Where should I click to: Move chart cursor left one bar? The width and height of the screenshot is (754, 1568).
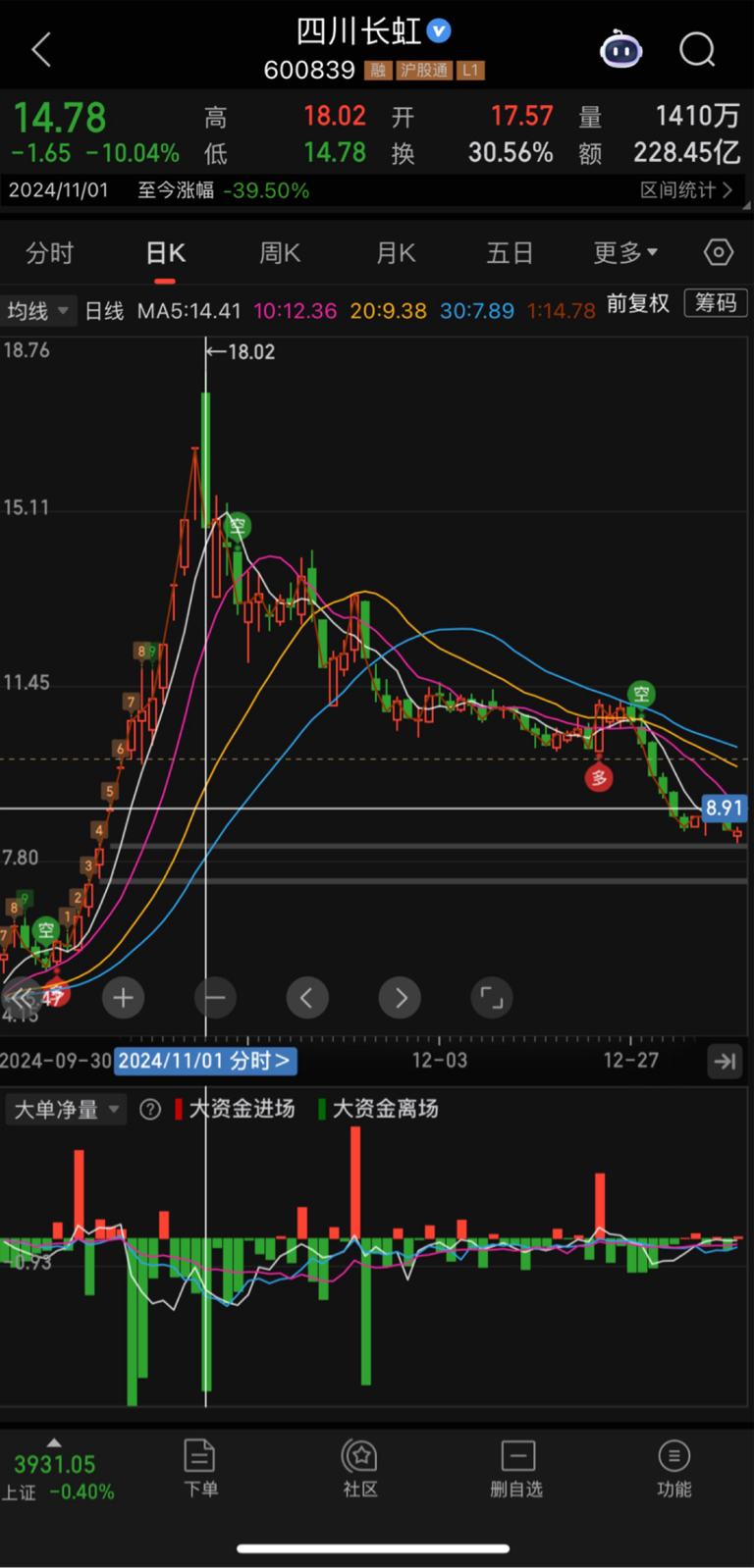(307, 998)
